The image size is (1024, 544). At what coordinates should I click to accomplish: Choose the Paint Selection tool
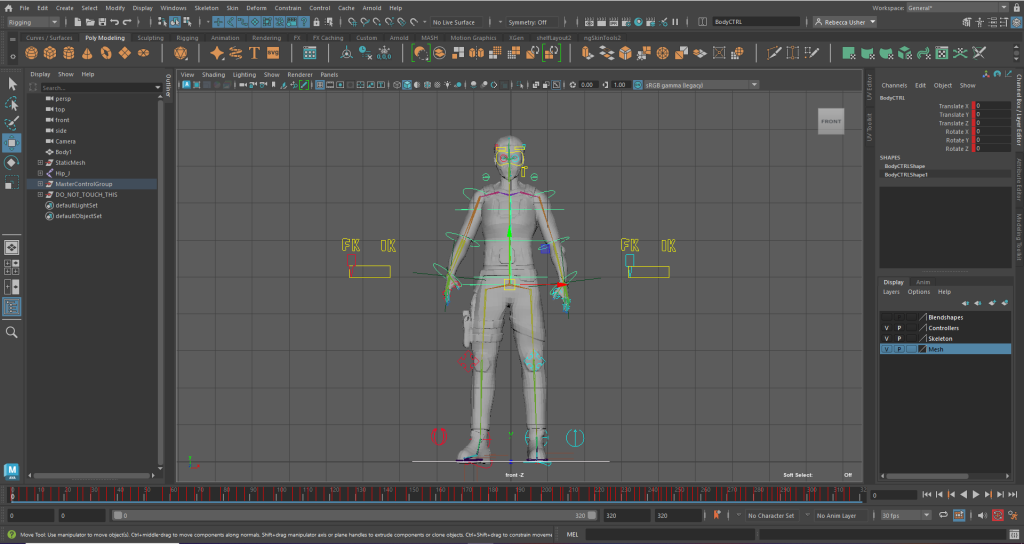tap(12, 123)
